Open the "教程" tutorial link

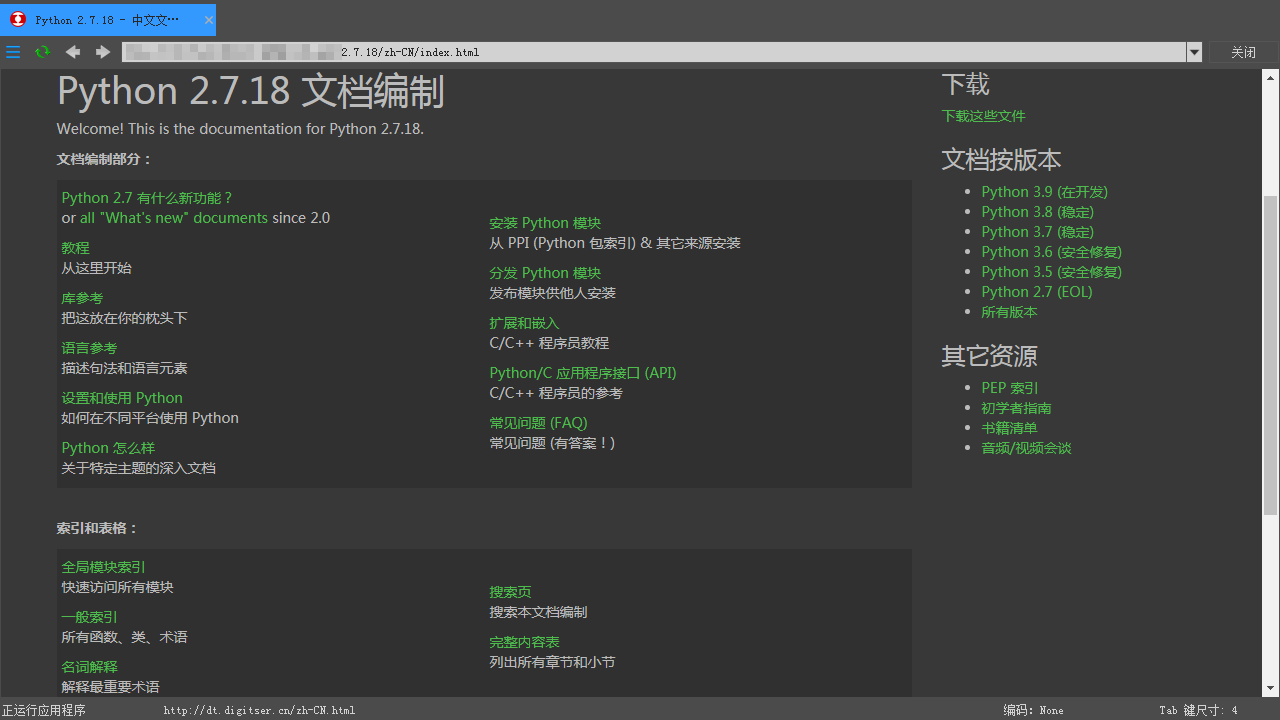(x=75, y=247)
